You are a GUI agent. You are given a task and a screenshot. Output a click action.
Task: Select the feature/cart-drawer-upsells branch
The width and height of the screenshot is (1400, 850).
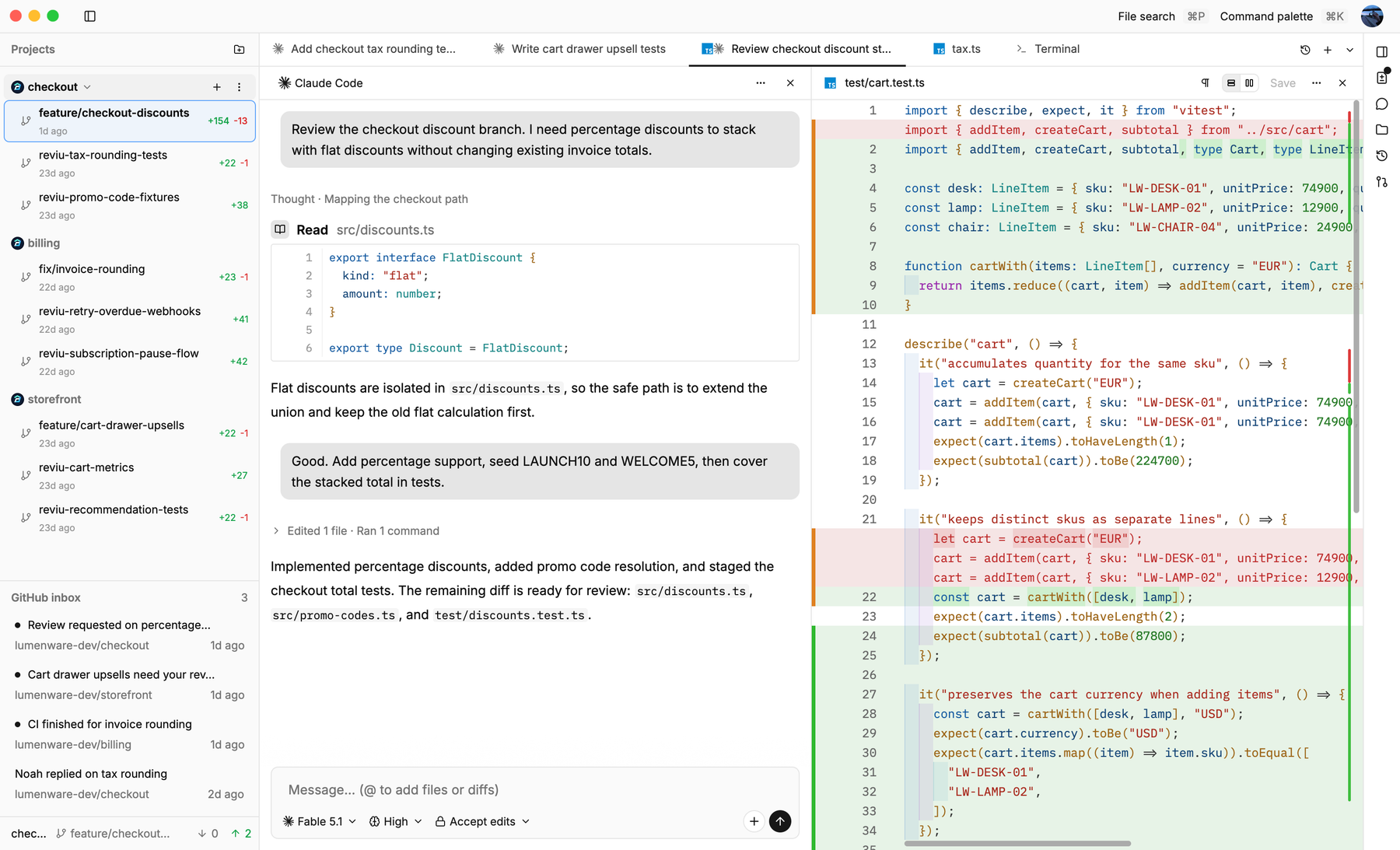pos(129,433)
